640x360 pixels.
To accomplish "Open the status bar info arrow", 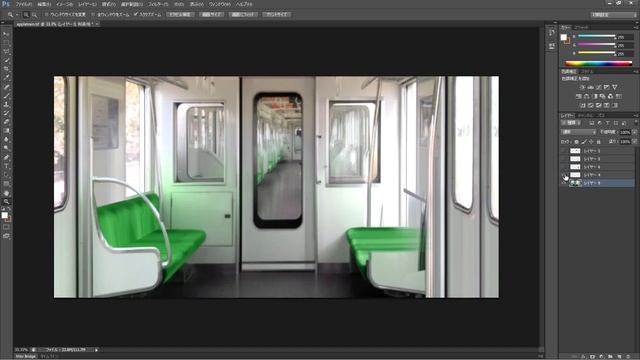I will point(96,350).
